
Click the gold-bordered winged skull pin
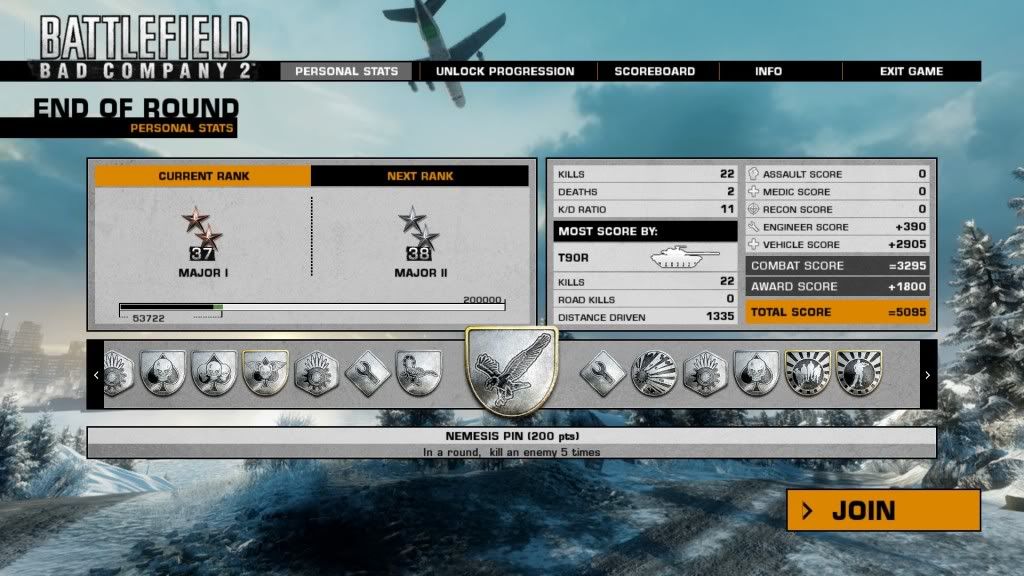(265, 373)
